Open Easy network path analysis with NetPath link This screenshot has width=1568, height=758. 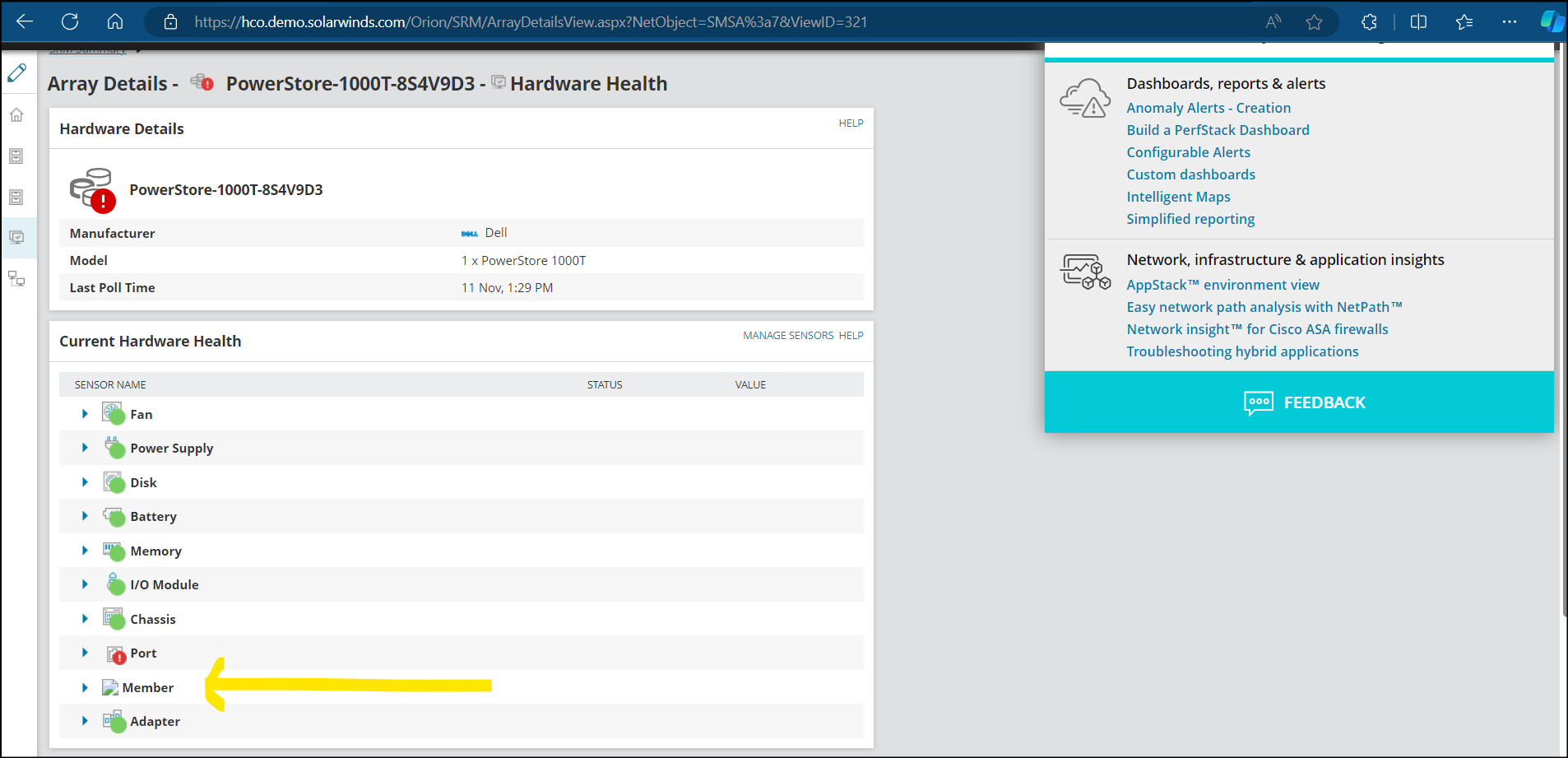pos(1264,307)
